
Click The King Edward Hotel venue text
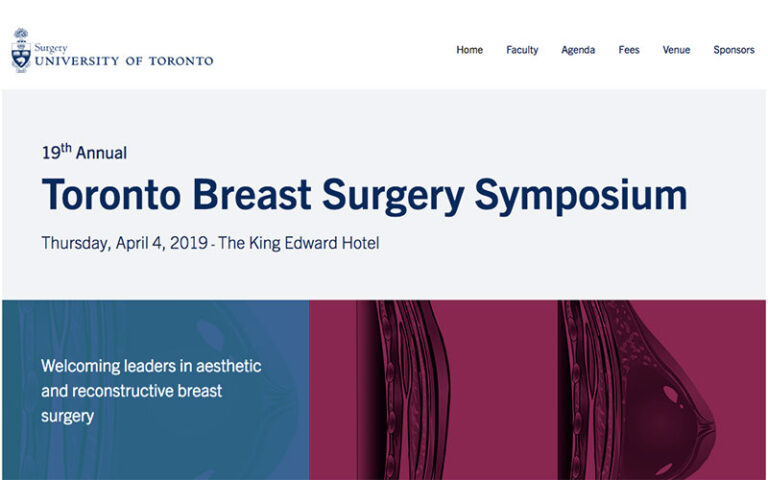(x=299, y=243)
